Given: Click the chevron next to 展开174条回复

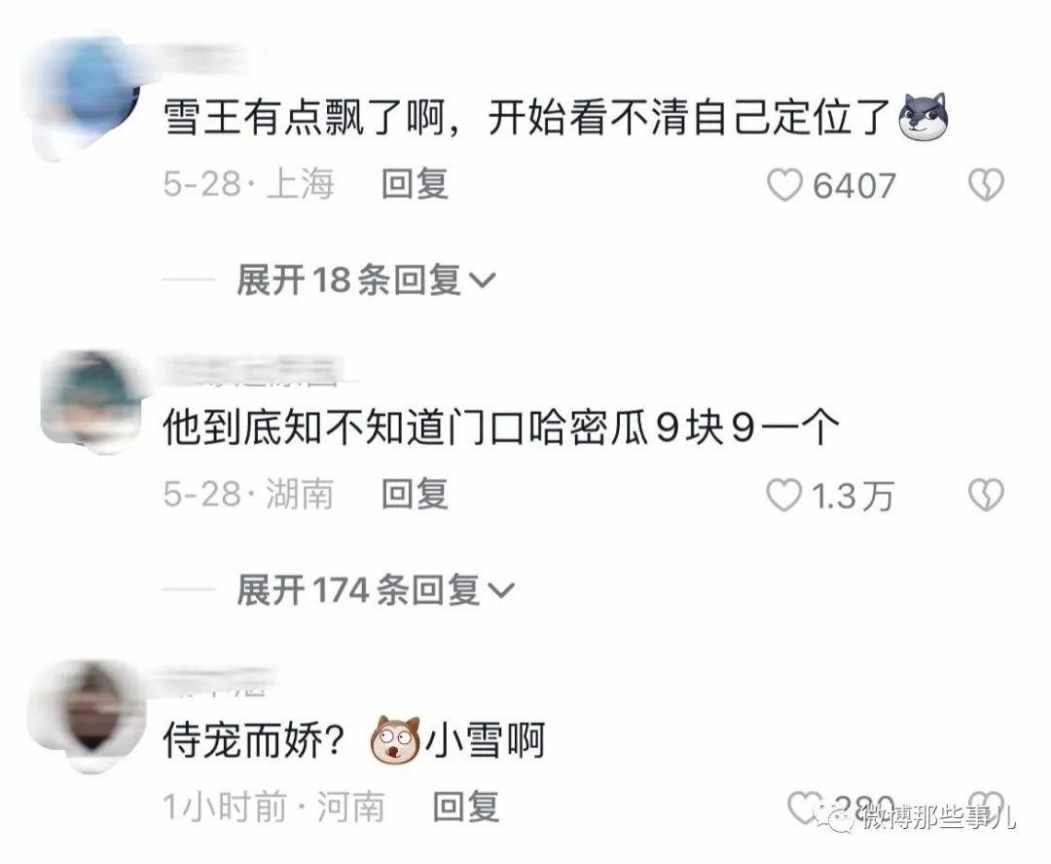Looking at the screenshot, I should 502,591.
